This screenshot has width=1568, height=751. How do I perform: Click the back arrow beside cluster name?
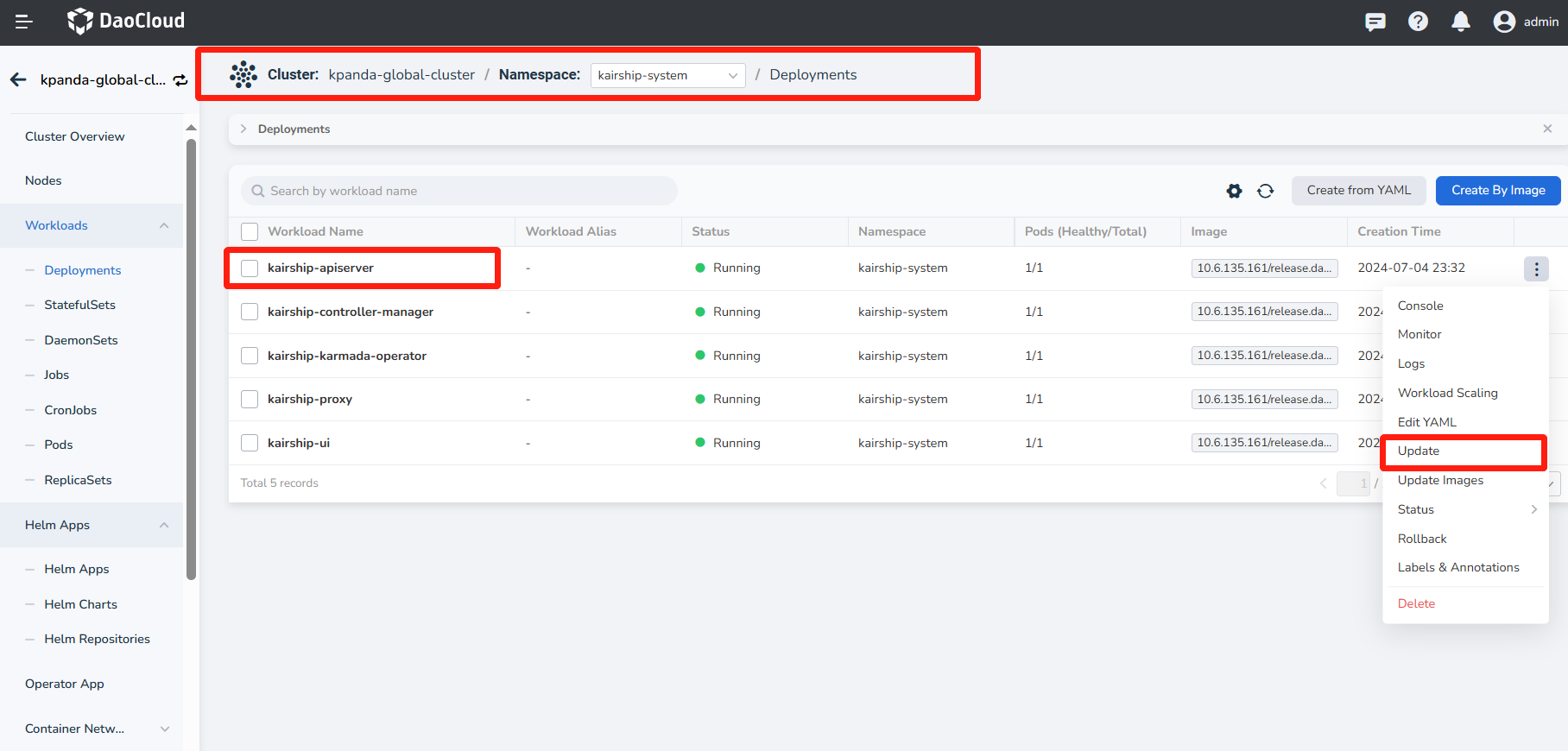point(18,79)
